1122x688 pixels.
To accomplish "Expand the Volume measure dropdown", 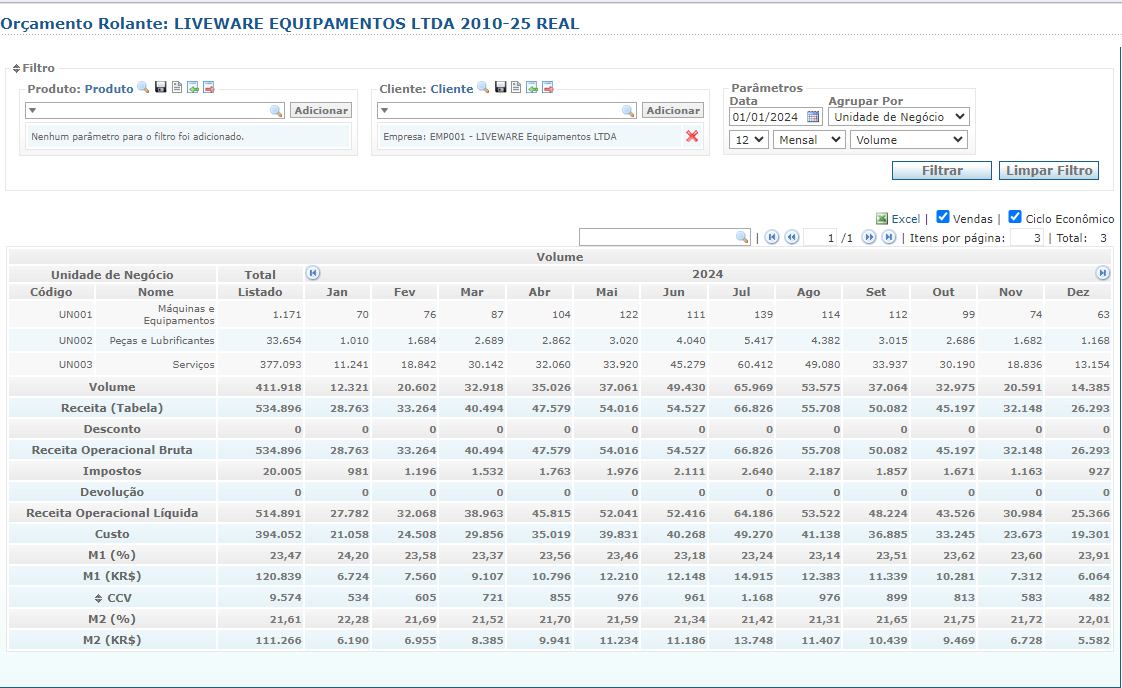I will 909,140.
